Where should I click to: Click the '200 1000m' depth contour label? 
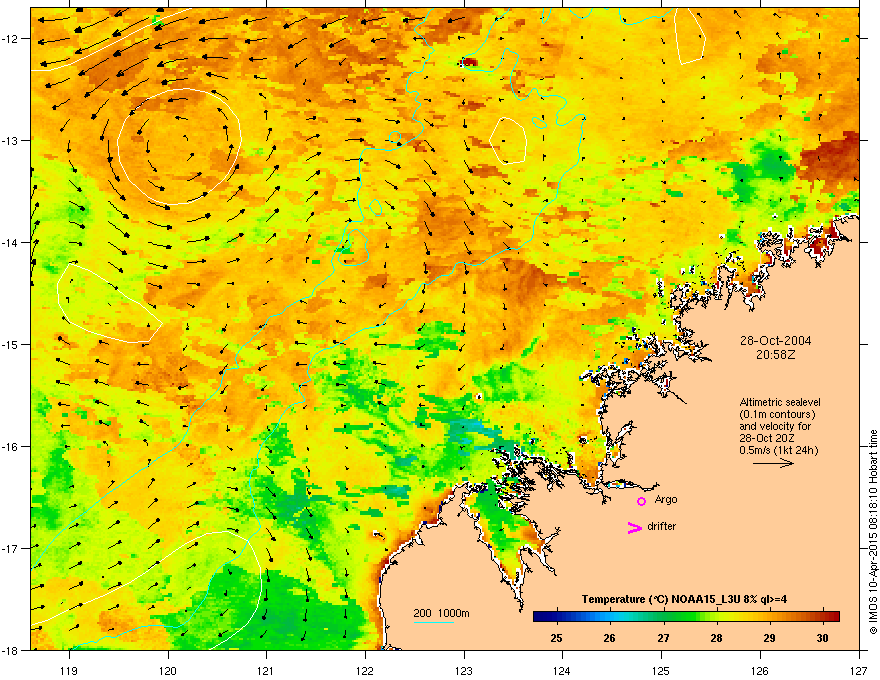(x=441, y=613)
